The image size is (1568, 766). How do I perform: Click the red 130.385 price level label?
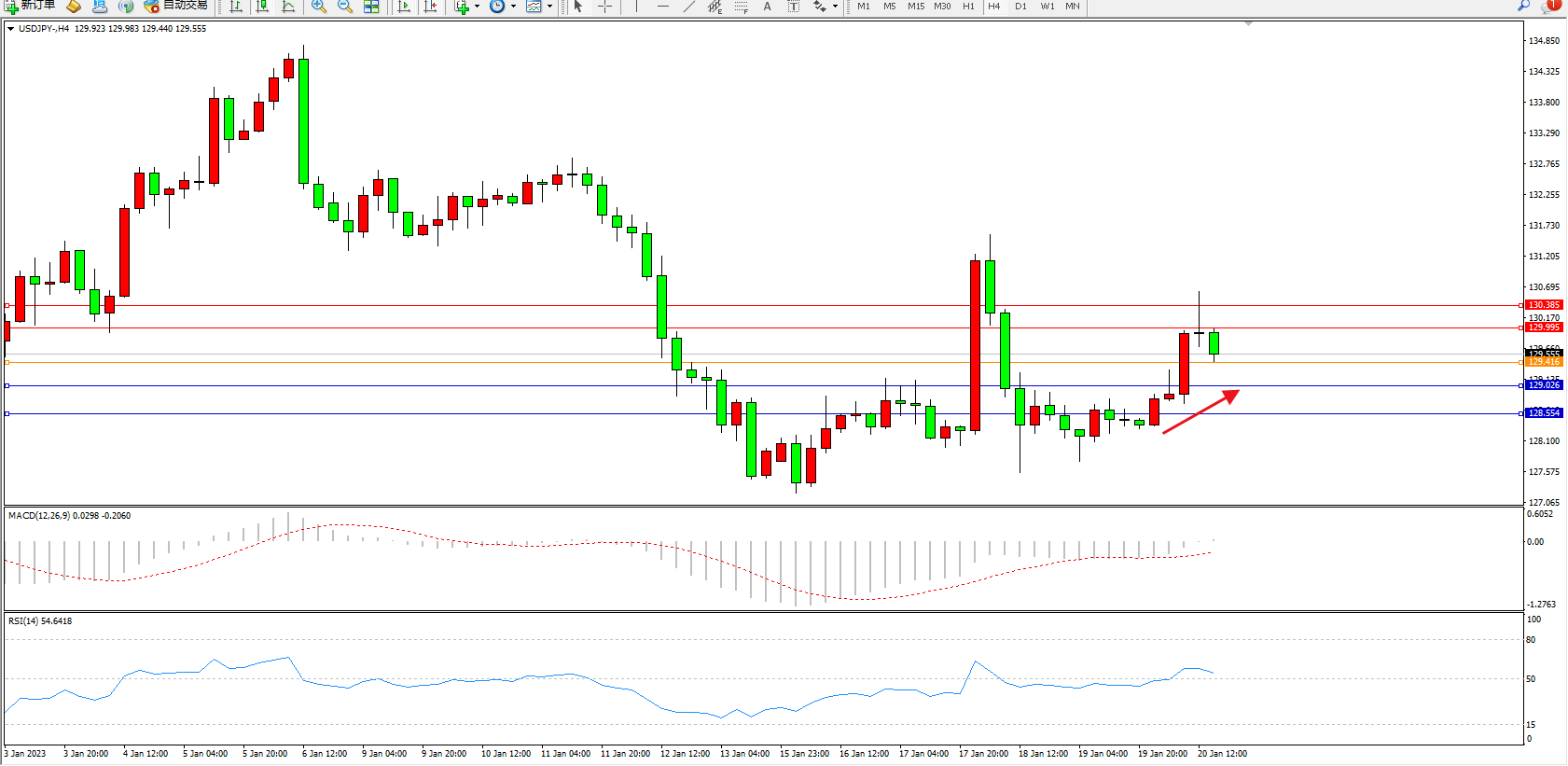[1544, 305]
